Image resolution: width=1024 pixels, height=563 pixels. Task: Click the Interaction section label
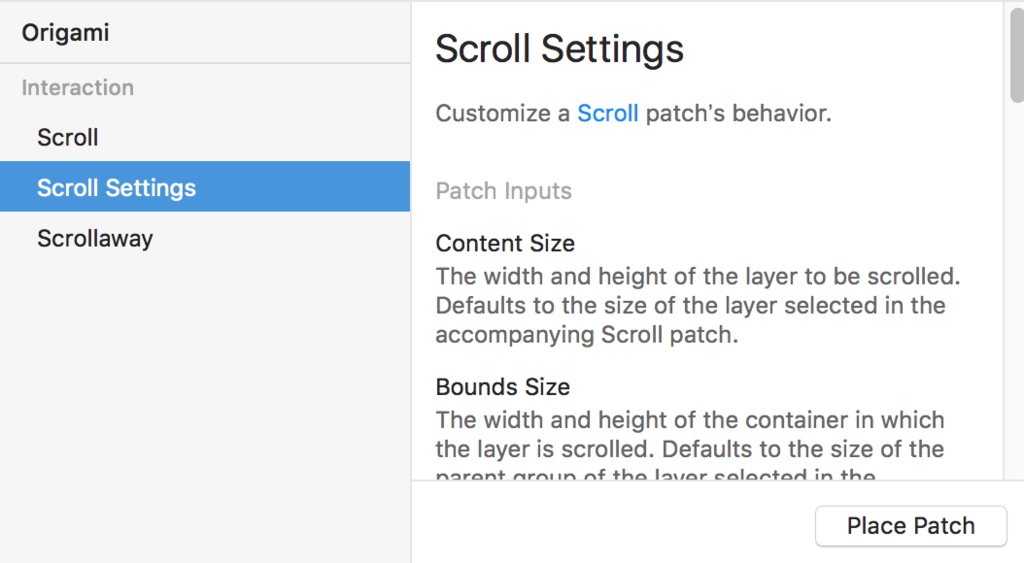pyautogui.click(x=78, y=87)
